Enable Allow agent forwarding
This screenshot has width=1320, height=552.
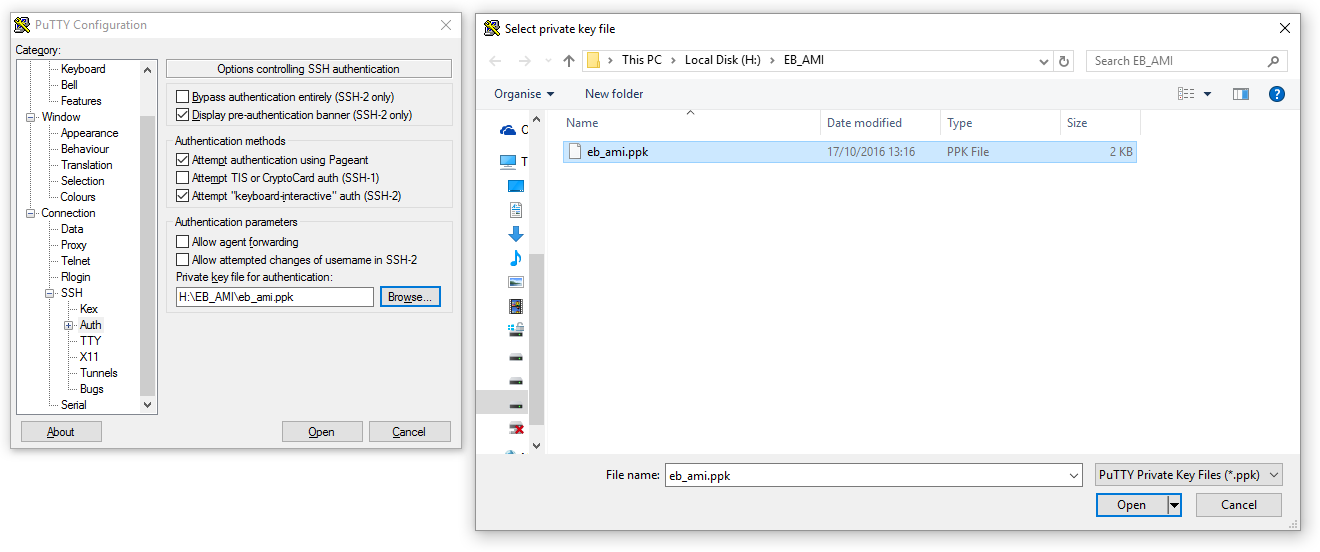tap(182, 242)
